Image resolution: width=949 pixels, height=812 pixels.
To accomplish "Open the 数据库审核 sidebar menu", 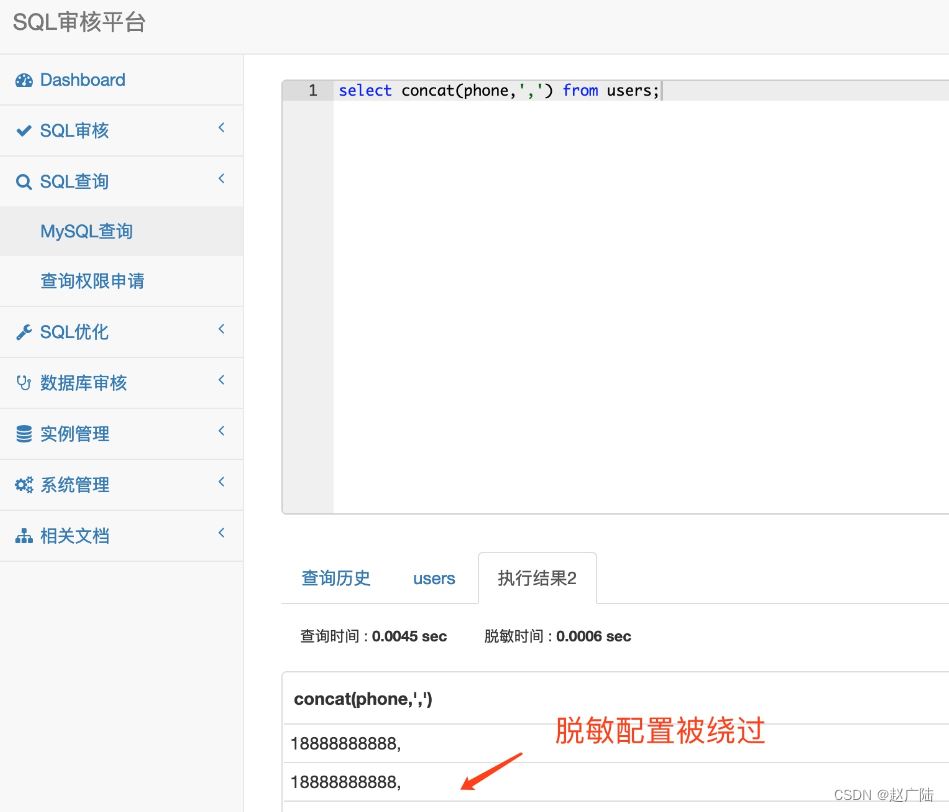I will [x=121, y=383].
